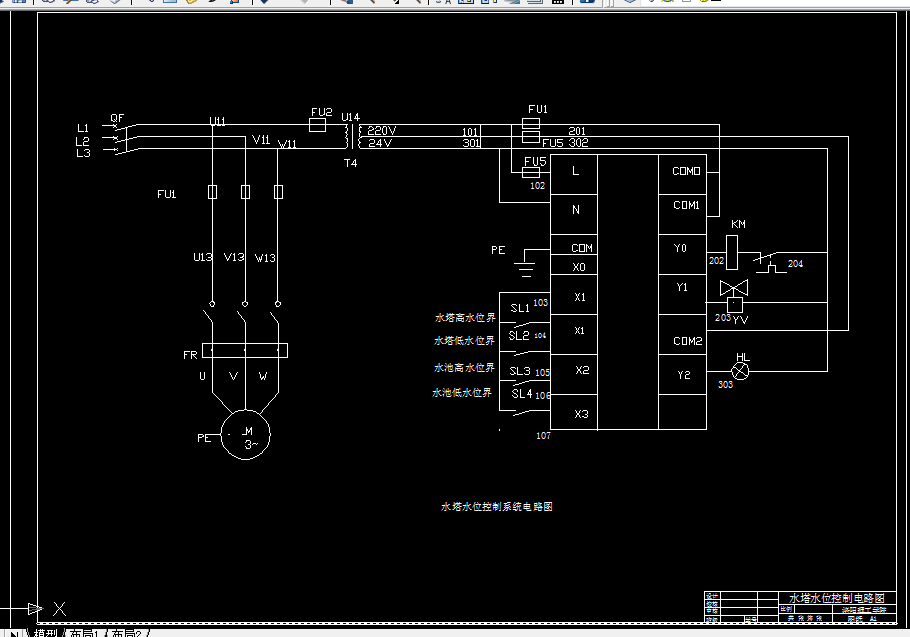Select wire number 303

pos(725,384)
